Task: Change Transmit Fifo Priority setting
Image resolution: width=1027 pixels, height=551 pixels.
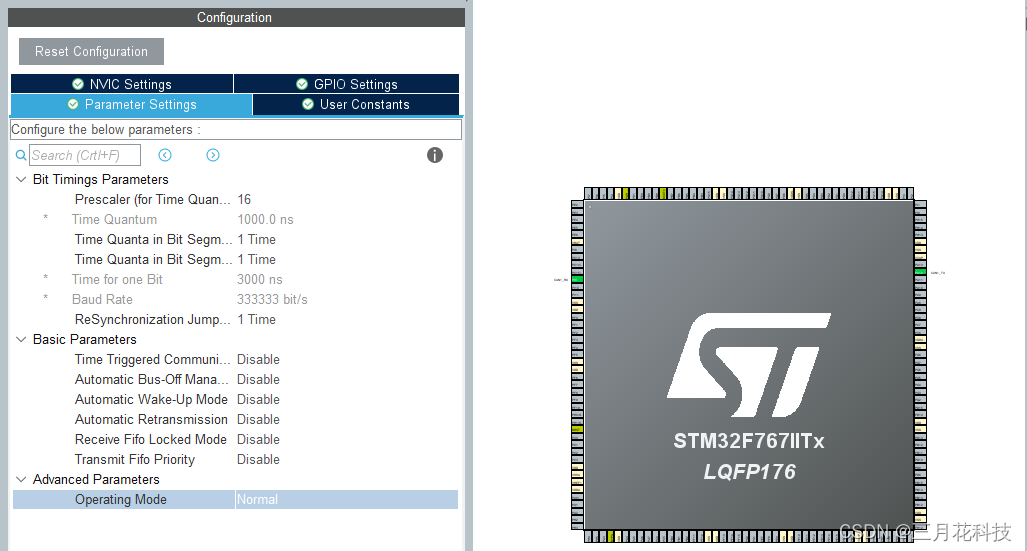Action: (258, 459)
